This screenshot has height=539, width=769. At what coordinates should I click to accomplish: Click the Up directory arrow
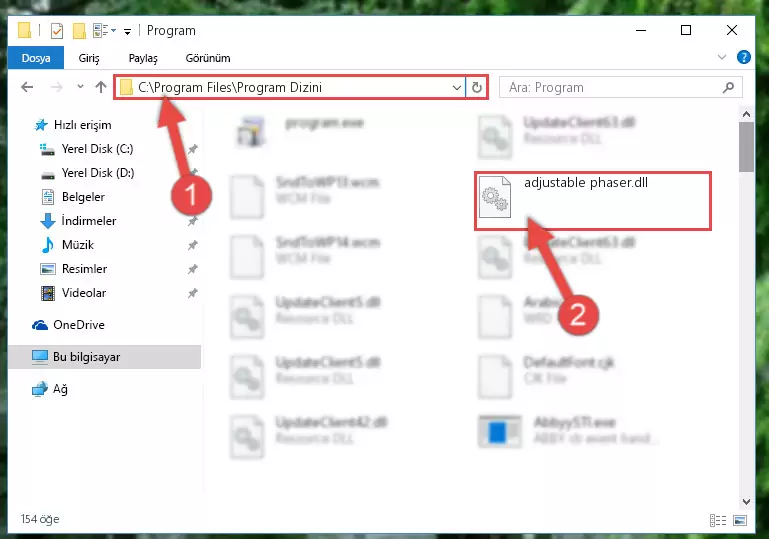point(101,87)
